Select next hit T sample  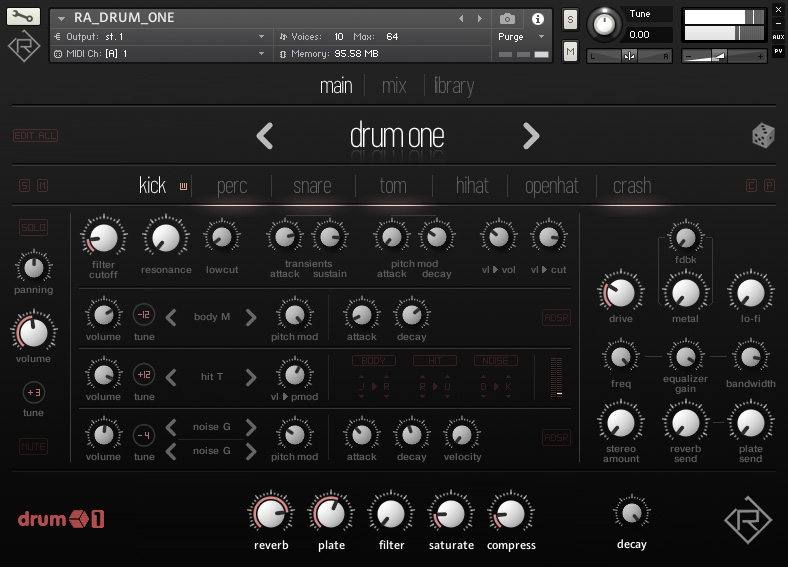pos(251,377)
